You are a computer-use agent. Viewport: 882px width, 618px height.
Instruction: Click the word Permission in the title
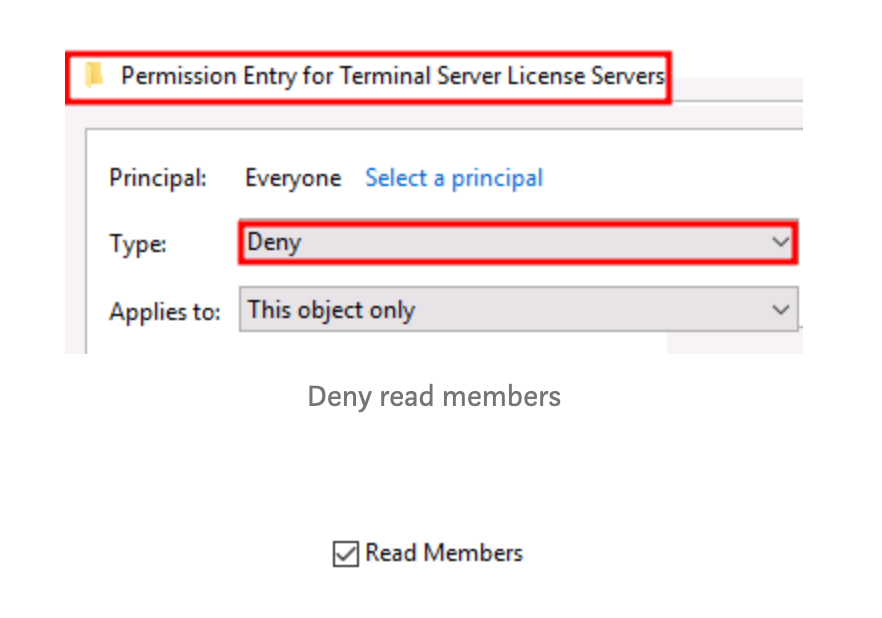click(171, 75)
